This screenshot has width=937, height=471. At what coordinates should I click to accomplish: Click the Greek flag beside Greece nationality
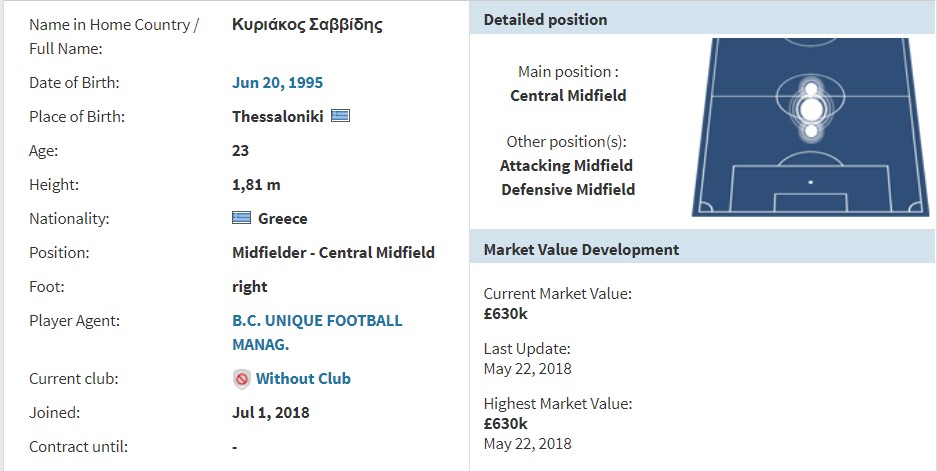pos(241,218)
